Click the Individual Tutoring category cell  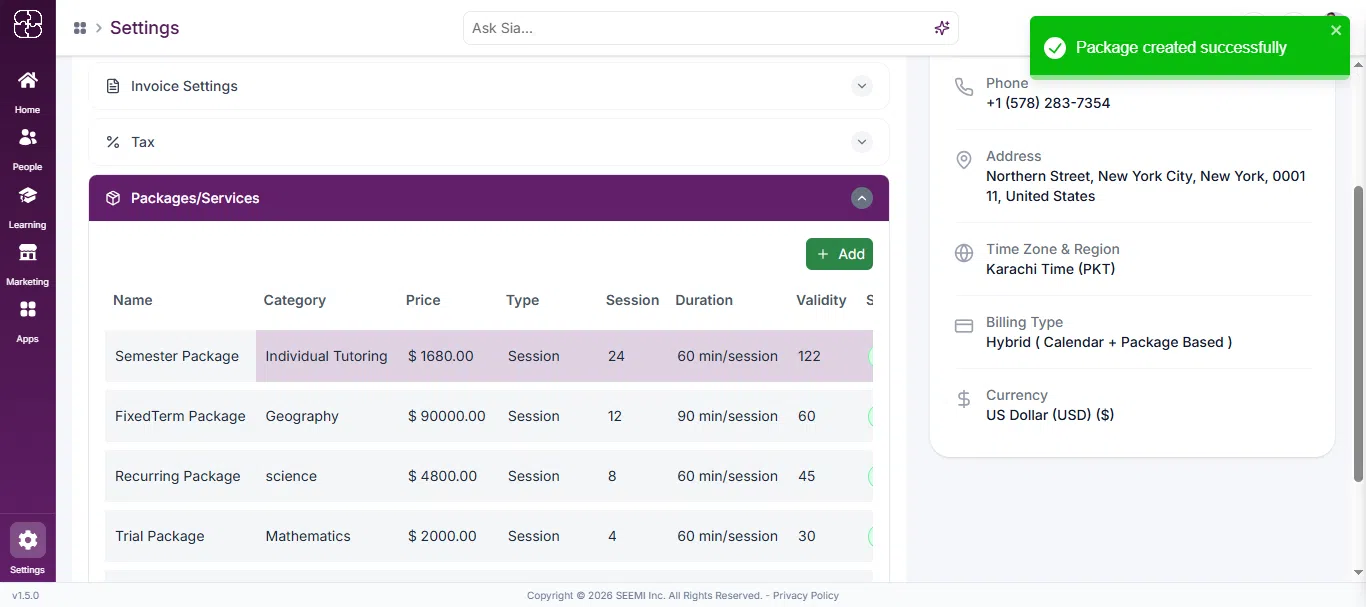click(x=327, y=356)
